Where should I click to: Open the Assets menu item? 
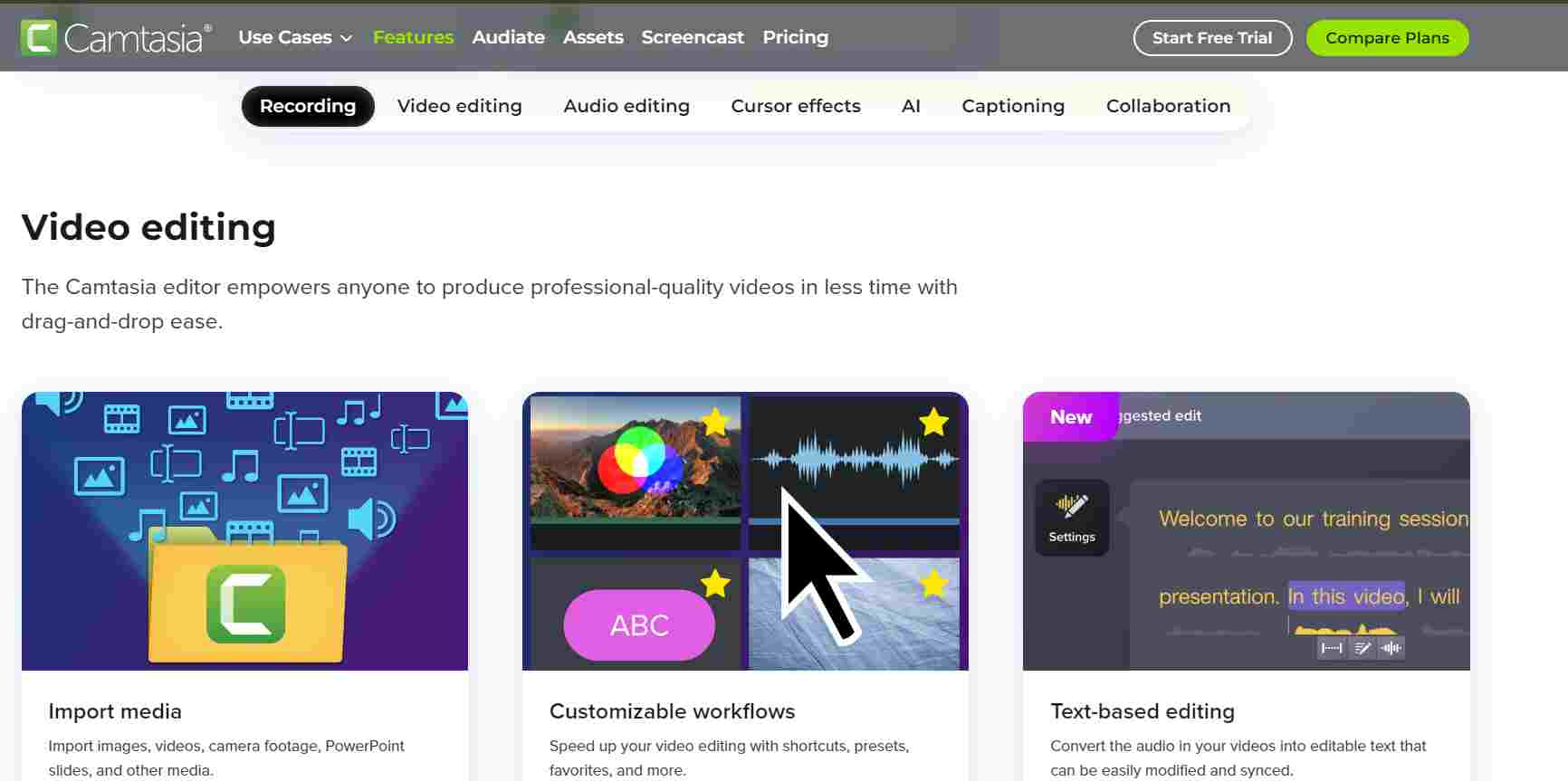click(x=593, y=37)
